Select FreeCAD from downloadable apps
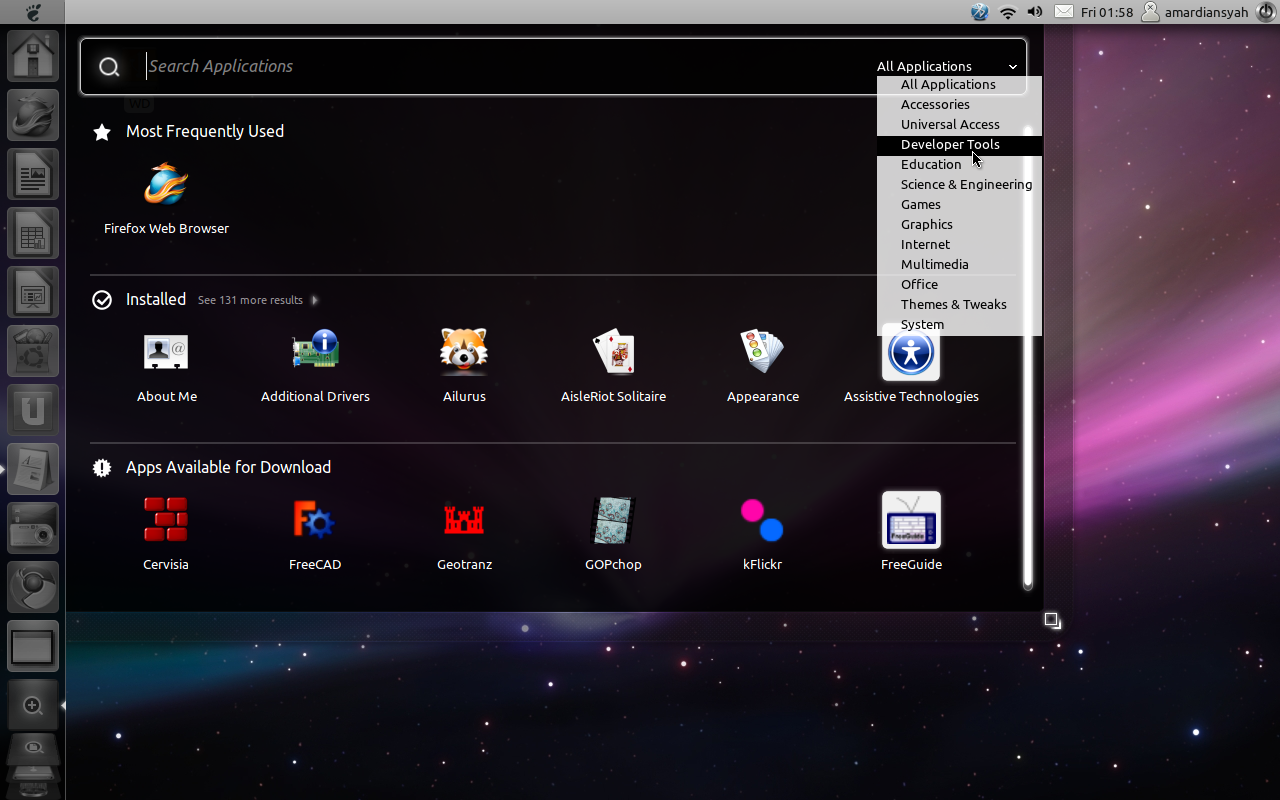 (315, 534)
